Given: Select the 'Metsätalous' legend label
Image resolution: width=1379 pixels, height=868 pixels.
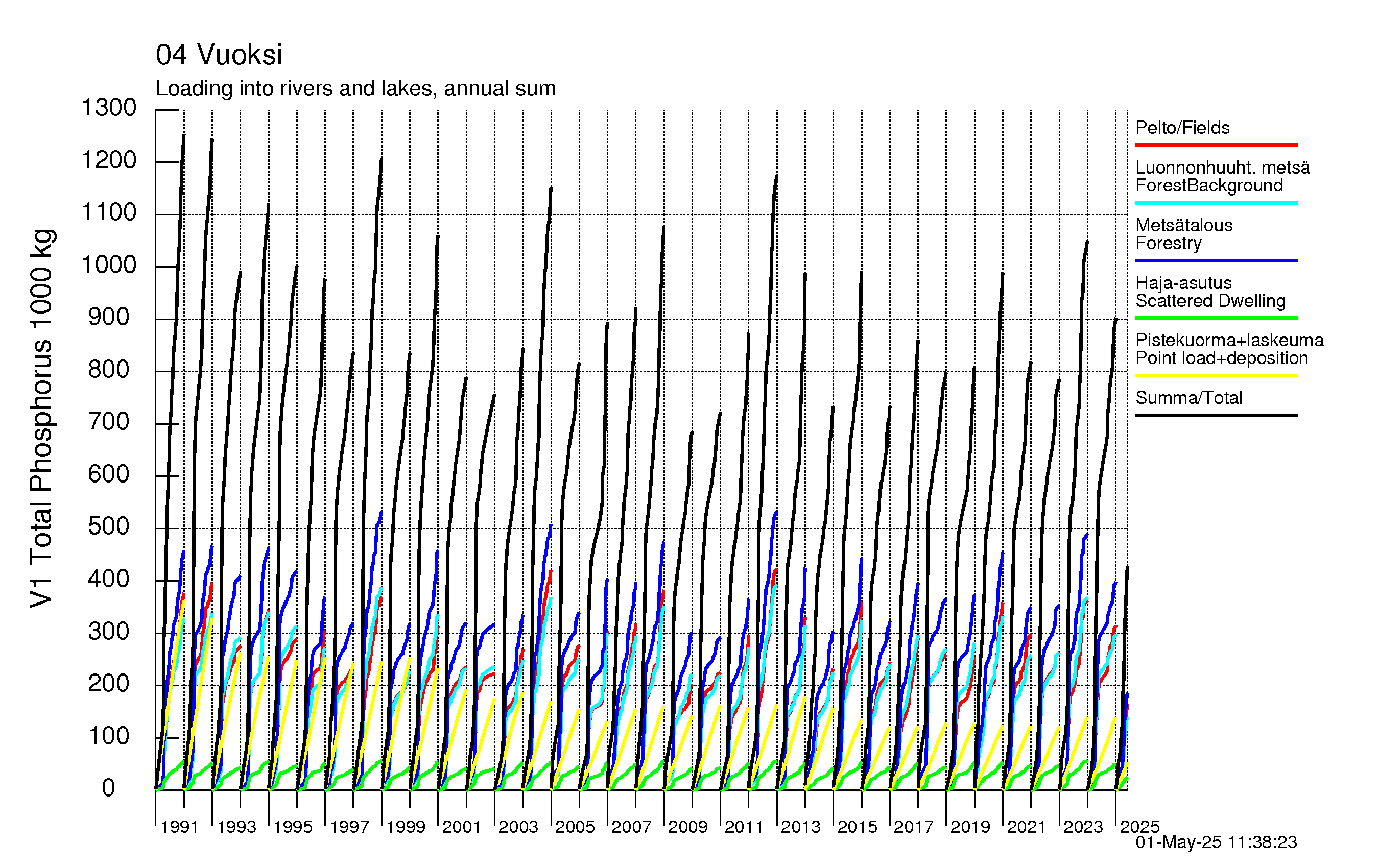Looking at the screenshot, I should (x=1184, y=225).
